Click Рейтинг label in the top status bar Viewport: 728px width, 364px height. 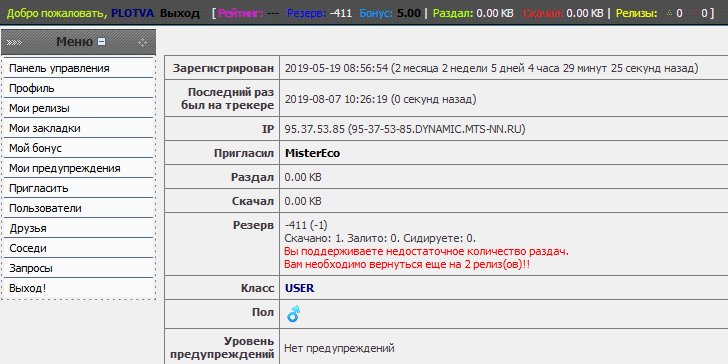(240, 13)
